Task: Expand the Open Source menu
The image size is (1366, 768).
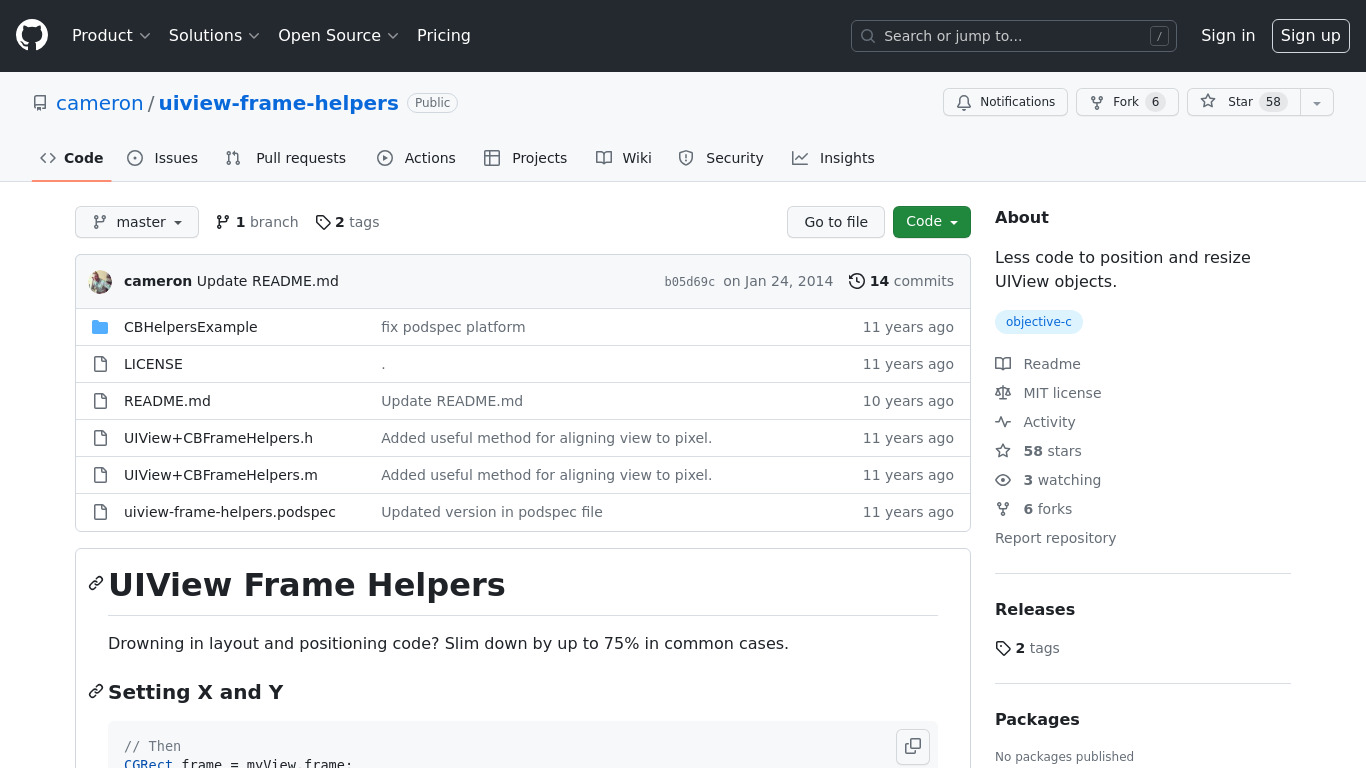Action: point(338,35)
